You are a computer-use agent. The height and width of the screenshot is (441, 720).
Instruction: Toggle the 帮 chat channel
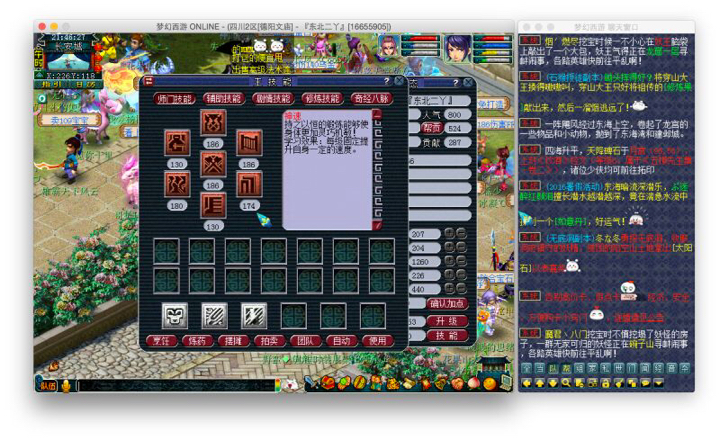tap(566, 368)
